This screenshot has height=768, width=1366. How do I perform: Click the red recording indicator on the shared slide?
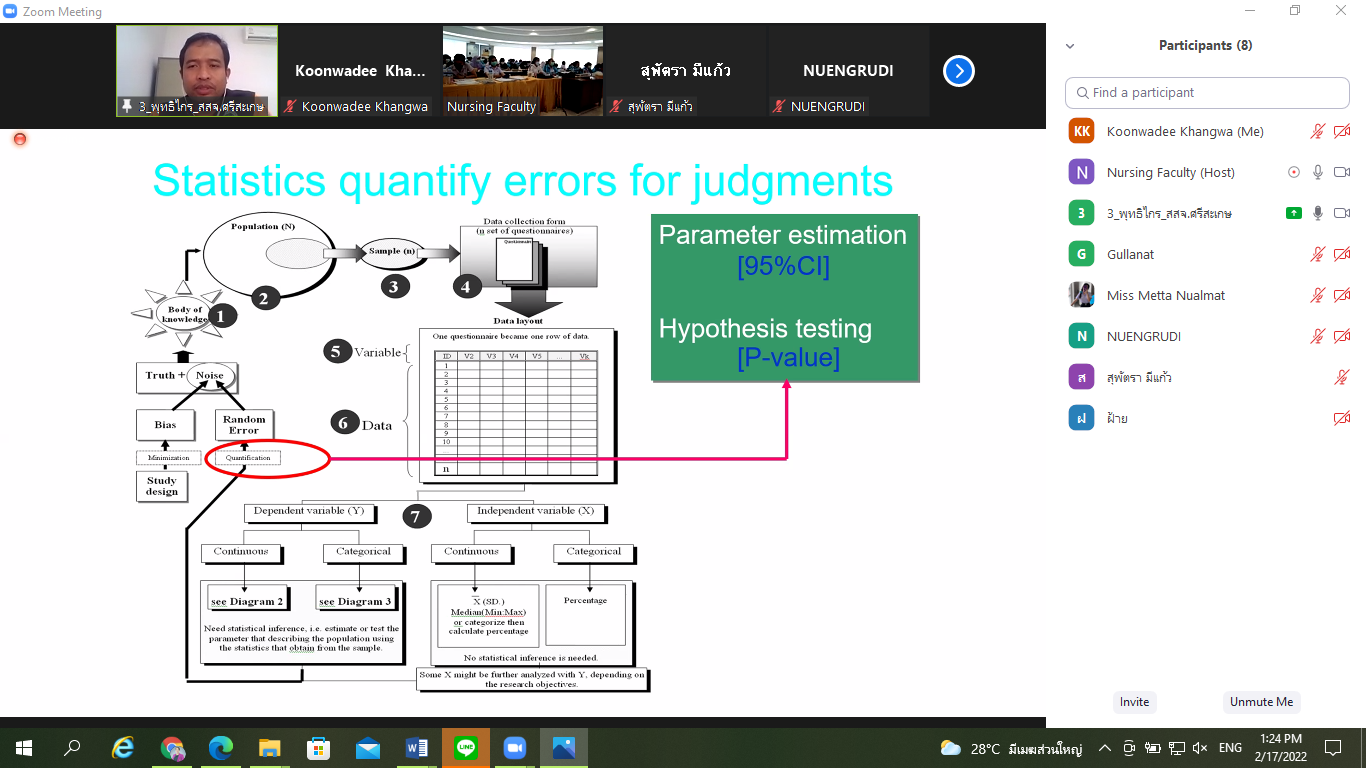[19, 139]
